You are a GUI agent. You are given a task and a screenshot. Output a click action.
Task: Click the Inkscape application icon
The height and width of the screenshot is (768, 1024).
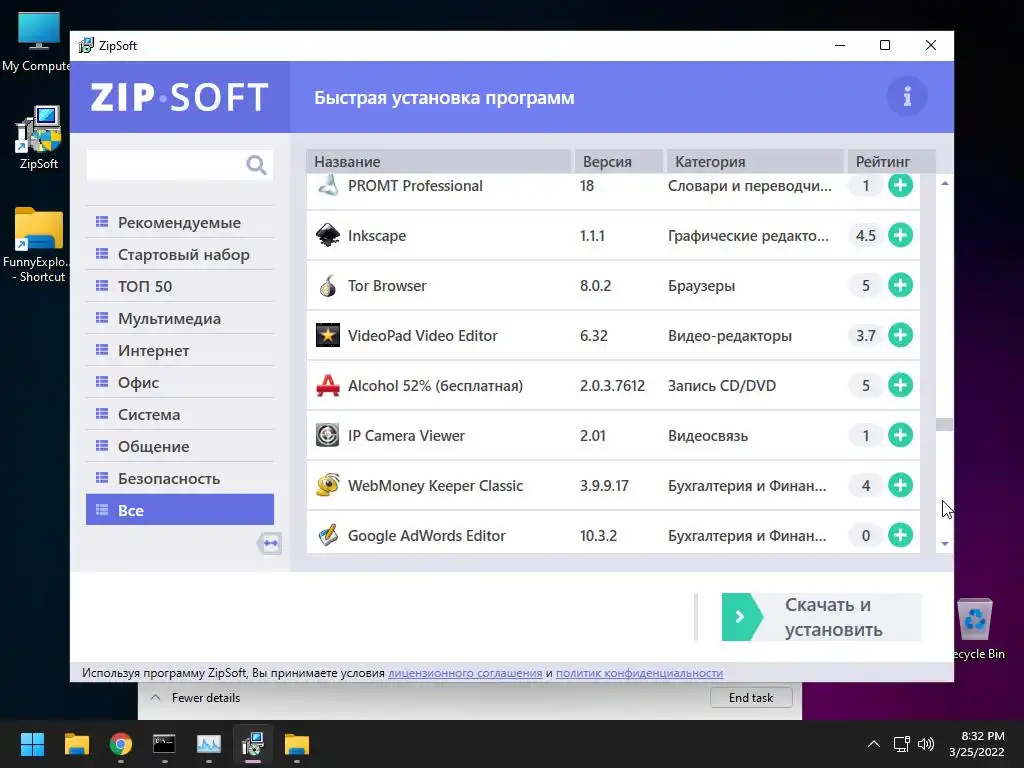(x=327, y=235)
